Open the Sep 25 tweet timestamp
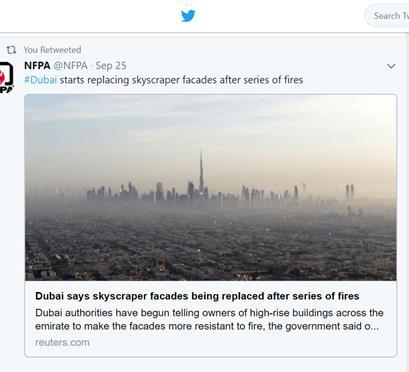409x372 pixels. (x=111, y=65)
